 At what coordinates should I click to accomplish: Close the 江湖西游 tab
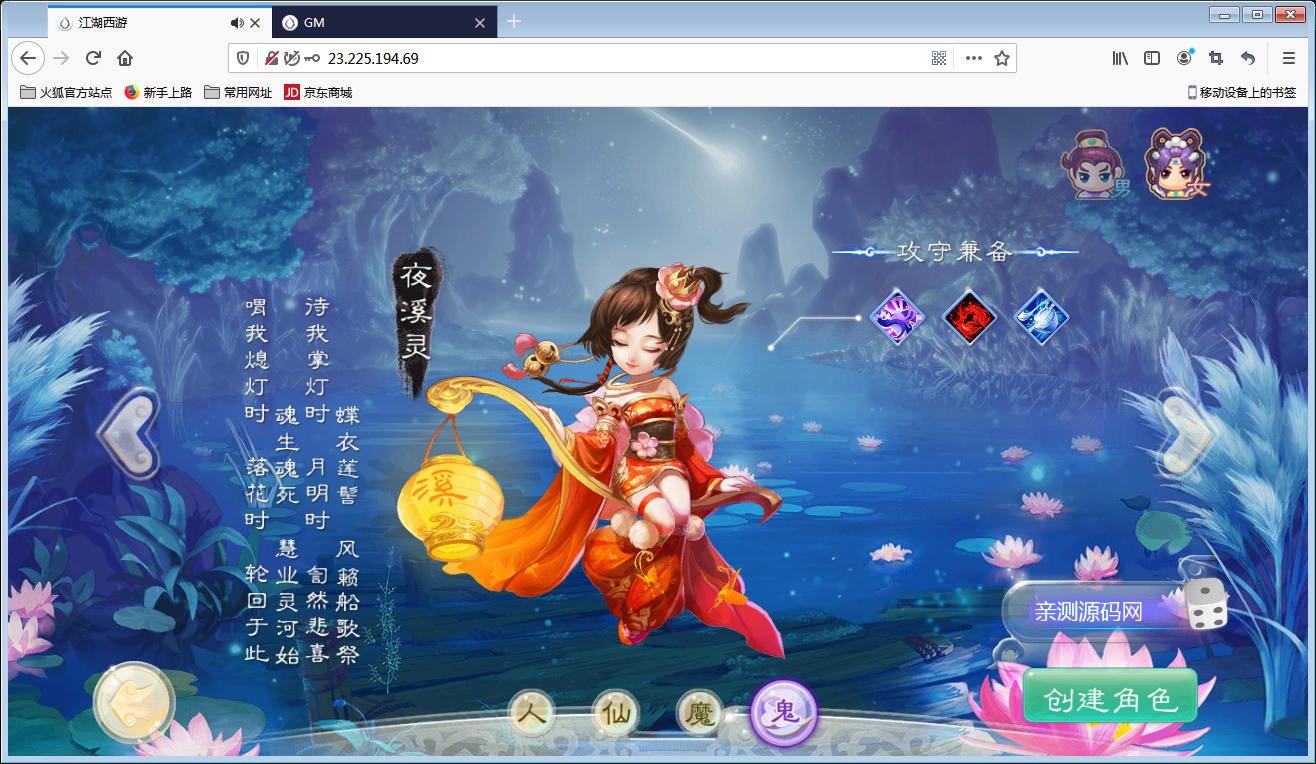255,22
